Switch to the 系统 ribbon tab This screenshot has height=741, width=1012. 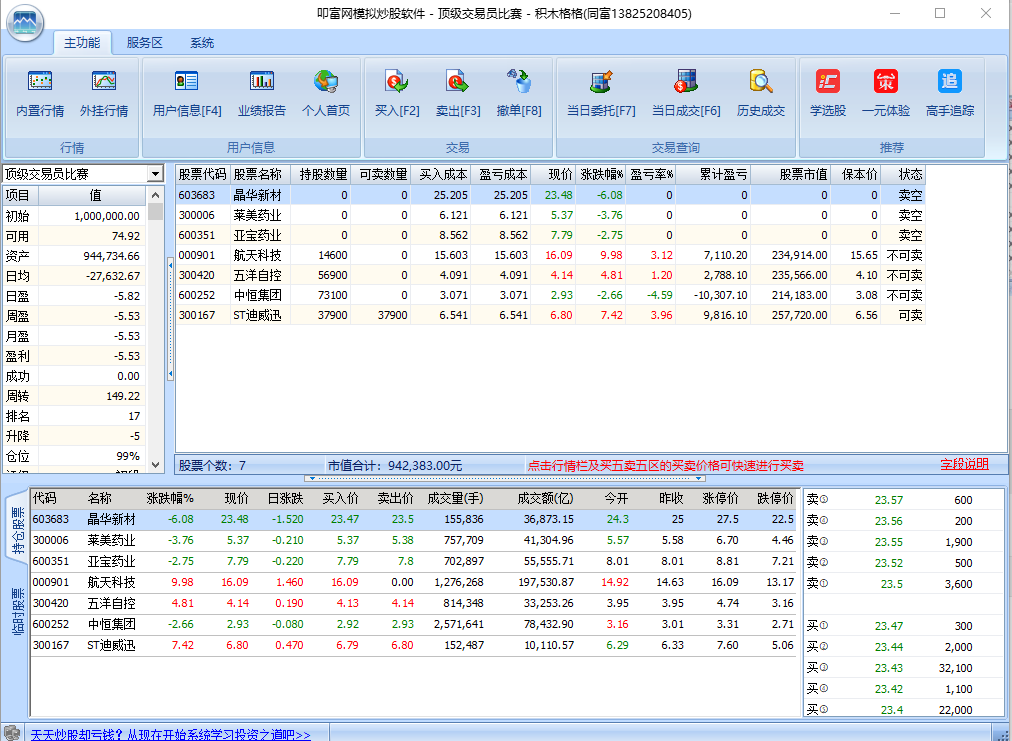coord(202,43)
